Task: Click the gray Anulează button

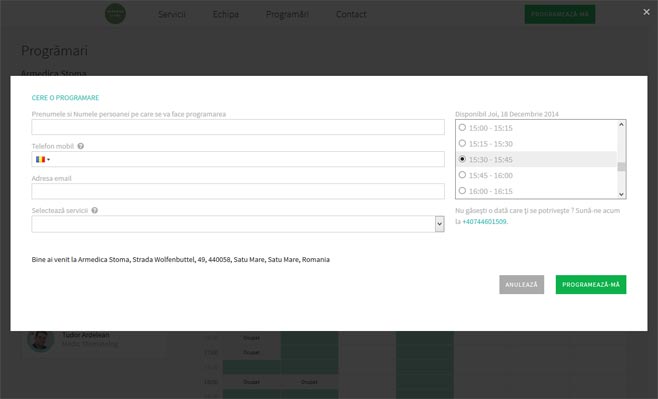Action: click(522, 284)
